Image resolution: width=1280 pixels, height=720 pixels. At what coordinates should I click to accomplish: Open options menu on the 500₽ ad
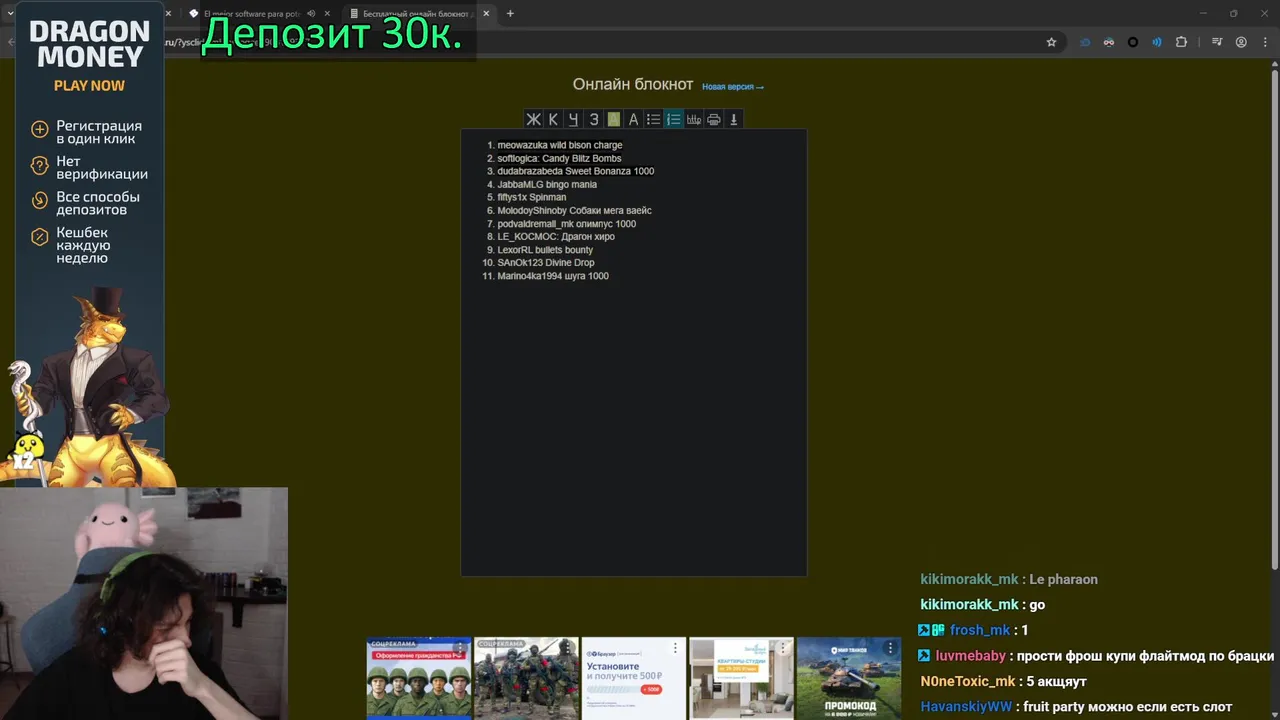click(675, 648)
